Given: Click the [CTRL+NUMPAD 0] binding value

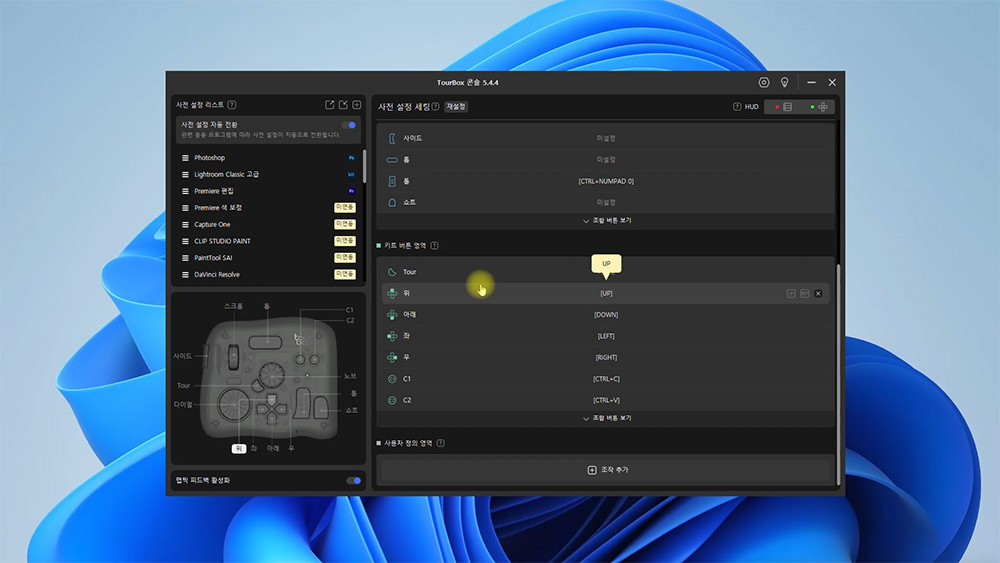Looking at the screenshot, I should pos(606,181).
